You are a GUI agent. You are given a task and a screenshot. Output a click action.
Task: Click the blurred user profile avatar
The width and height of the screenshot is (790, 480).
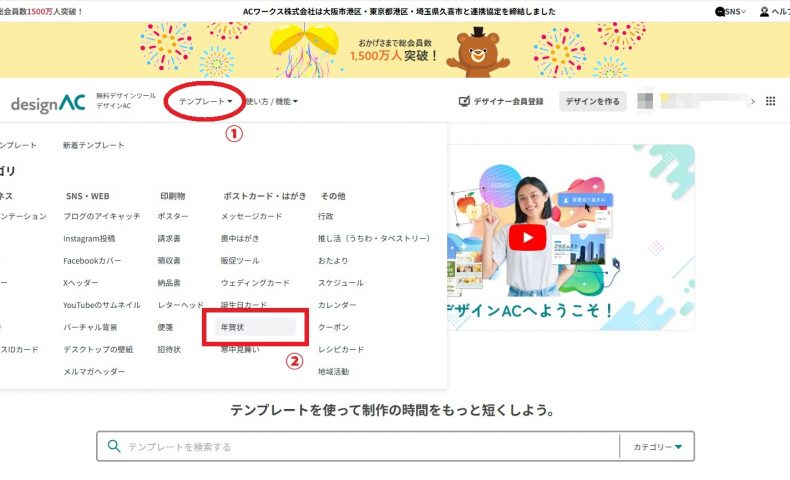646,101
